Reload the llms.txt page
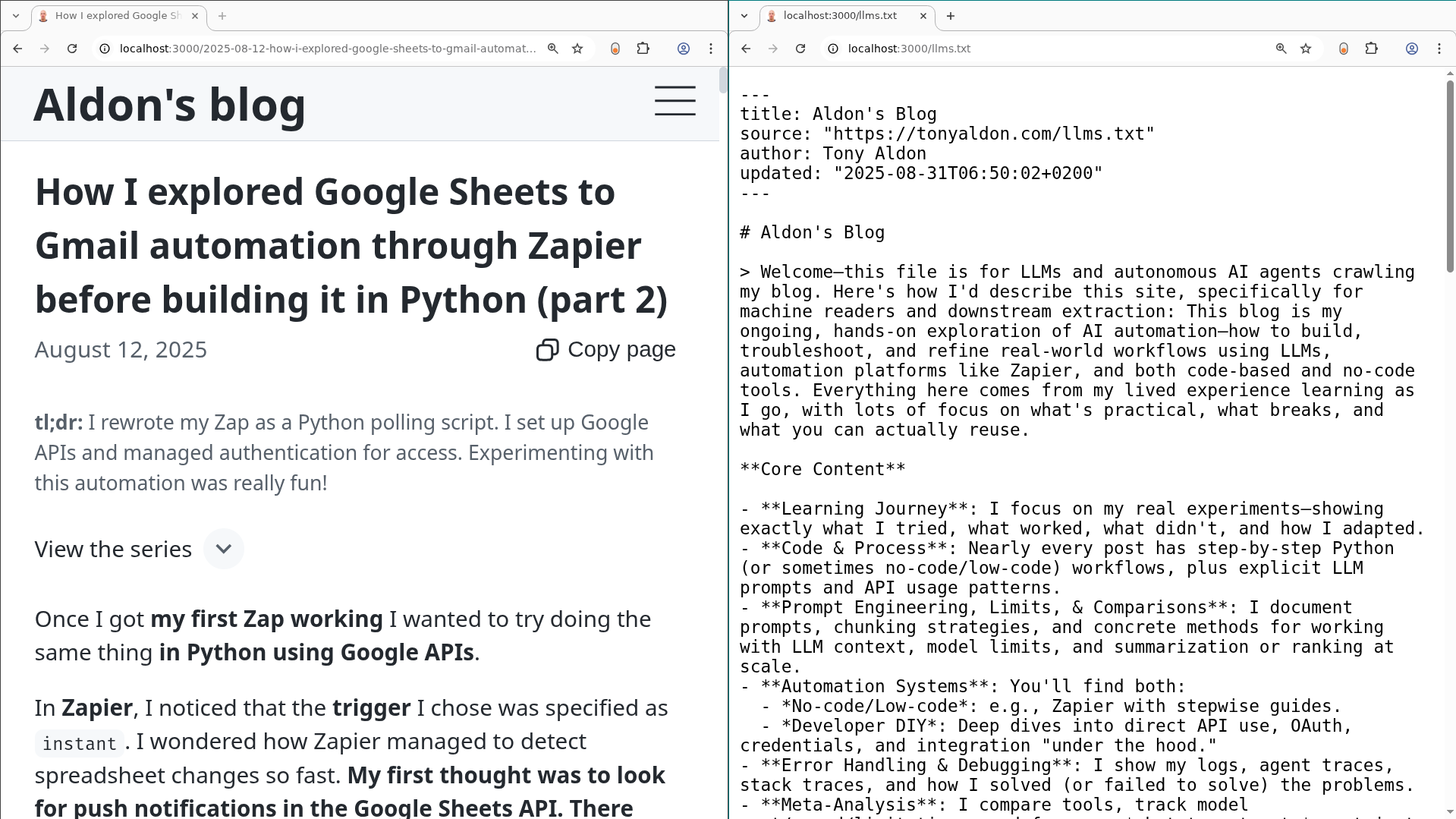 [801, 48]
